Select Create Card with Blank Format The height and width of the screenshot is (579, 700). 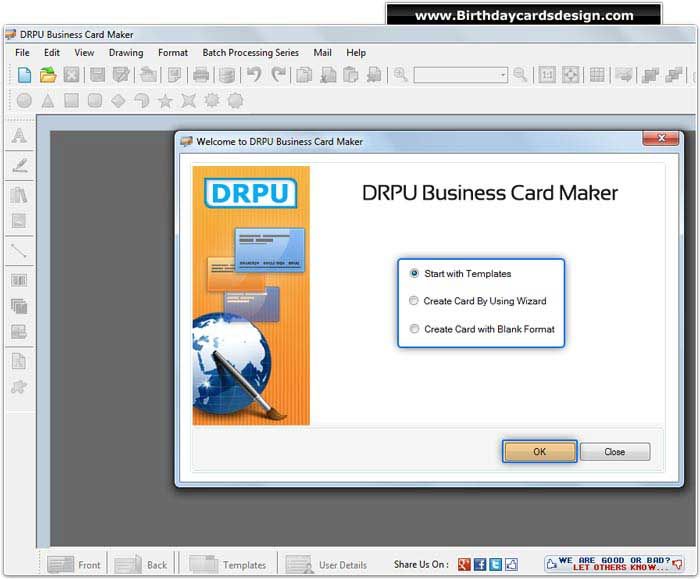coord(482,329)
